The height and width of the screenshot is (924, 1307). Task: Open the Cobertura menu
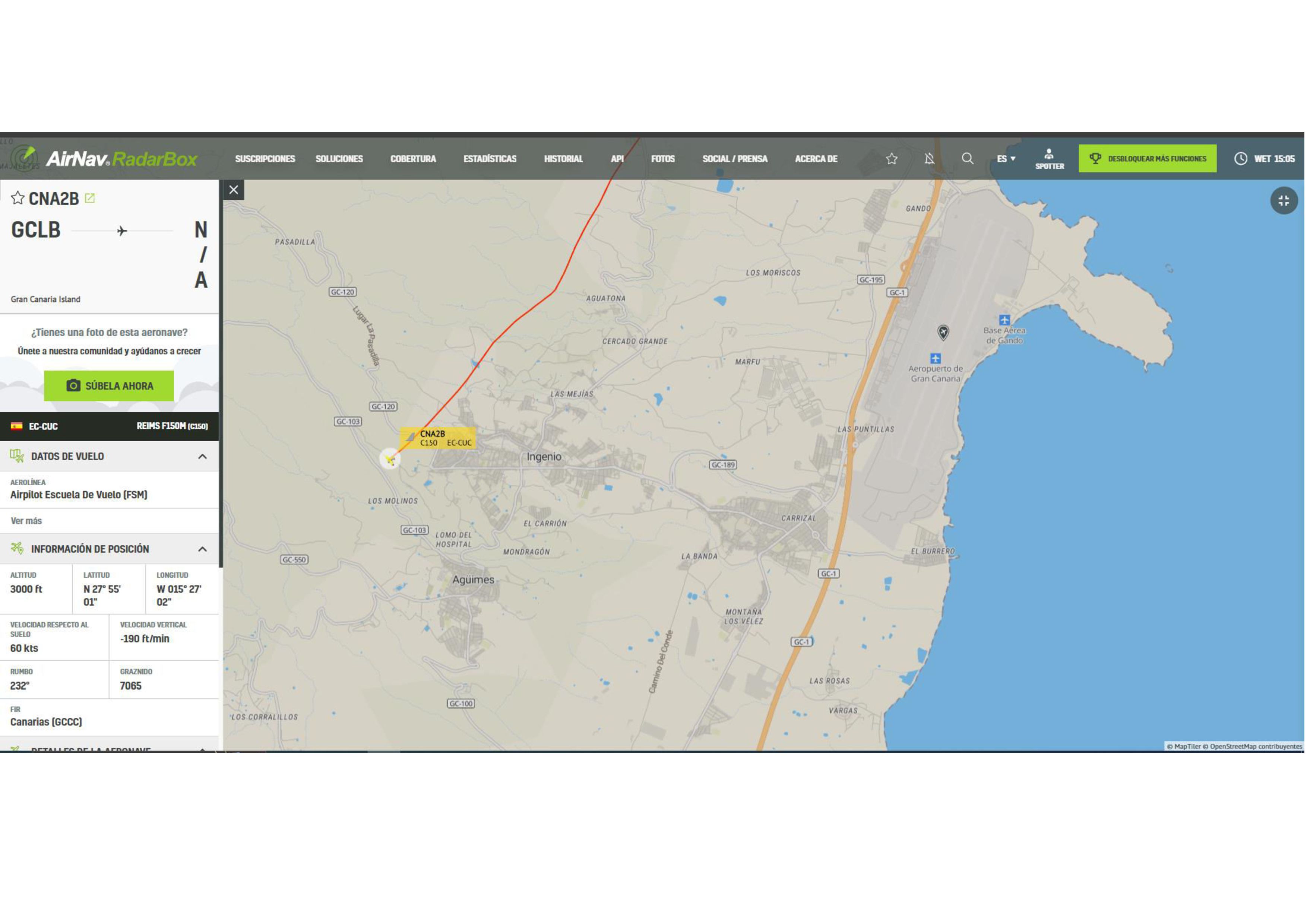click(413, 159)
